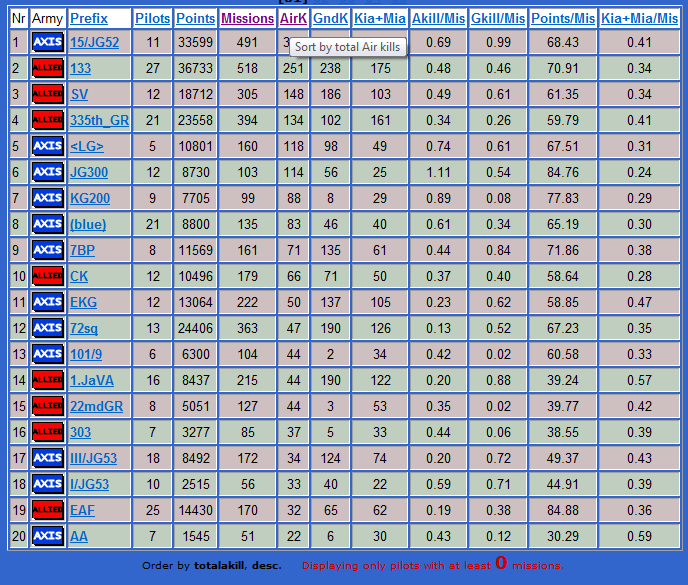Sort by the Gkill/Mis column header
The image size is (688, 585).
pos(498,18)
